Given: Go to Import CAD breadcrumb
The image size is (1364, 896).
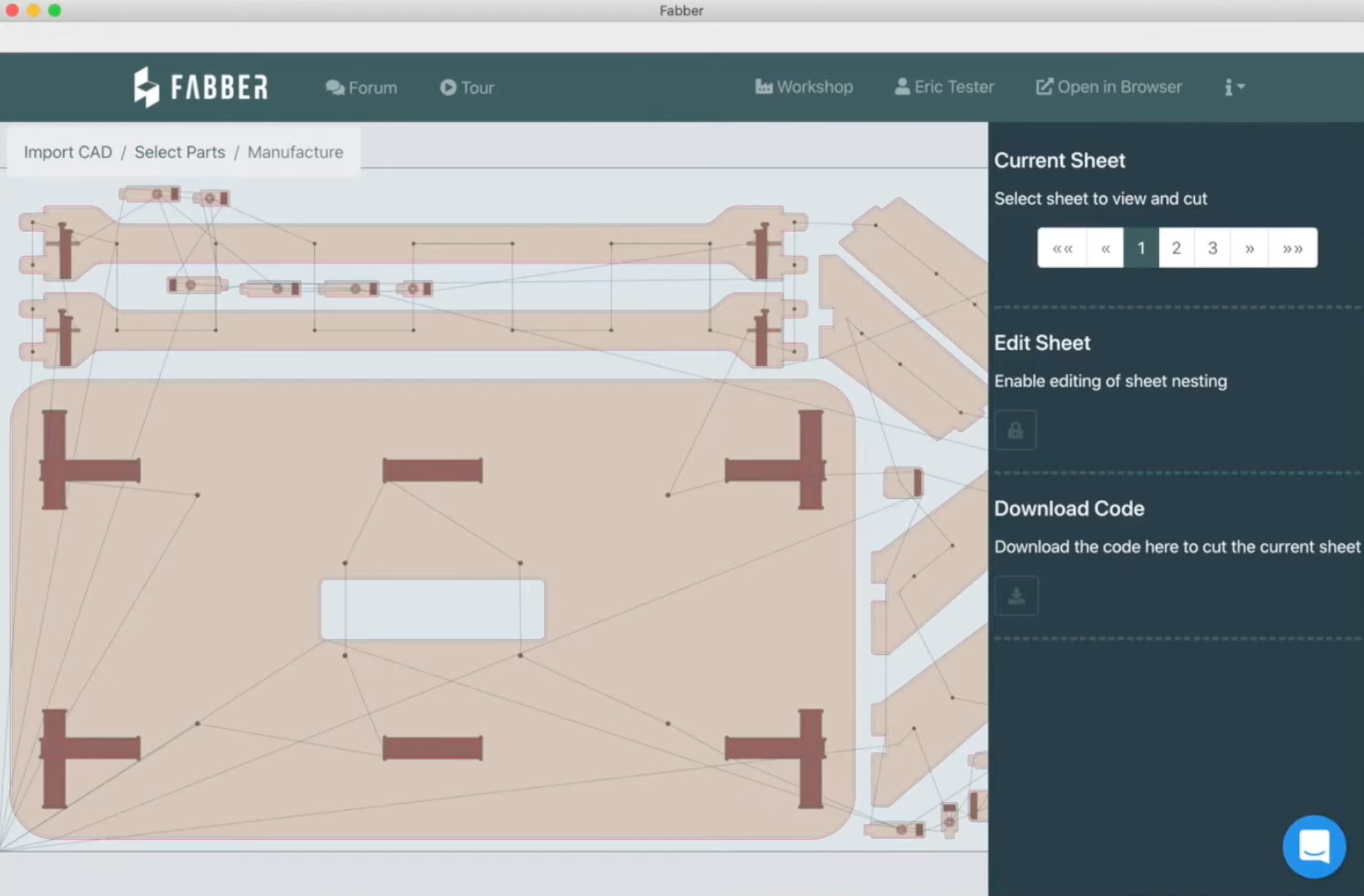Looking at the screenshot, I should (68, 152).
